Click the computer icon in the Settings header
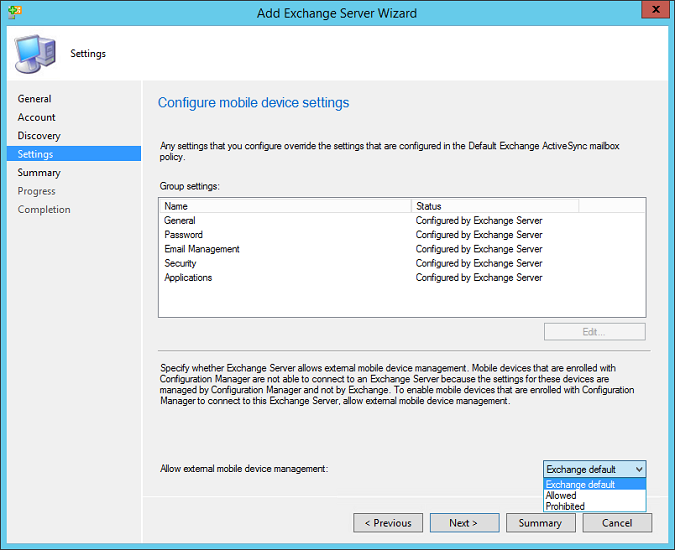 [x=35, y=53]
